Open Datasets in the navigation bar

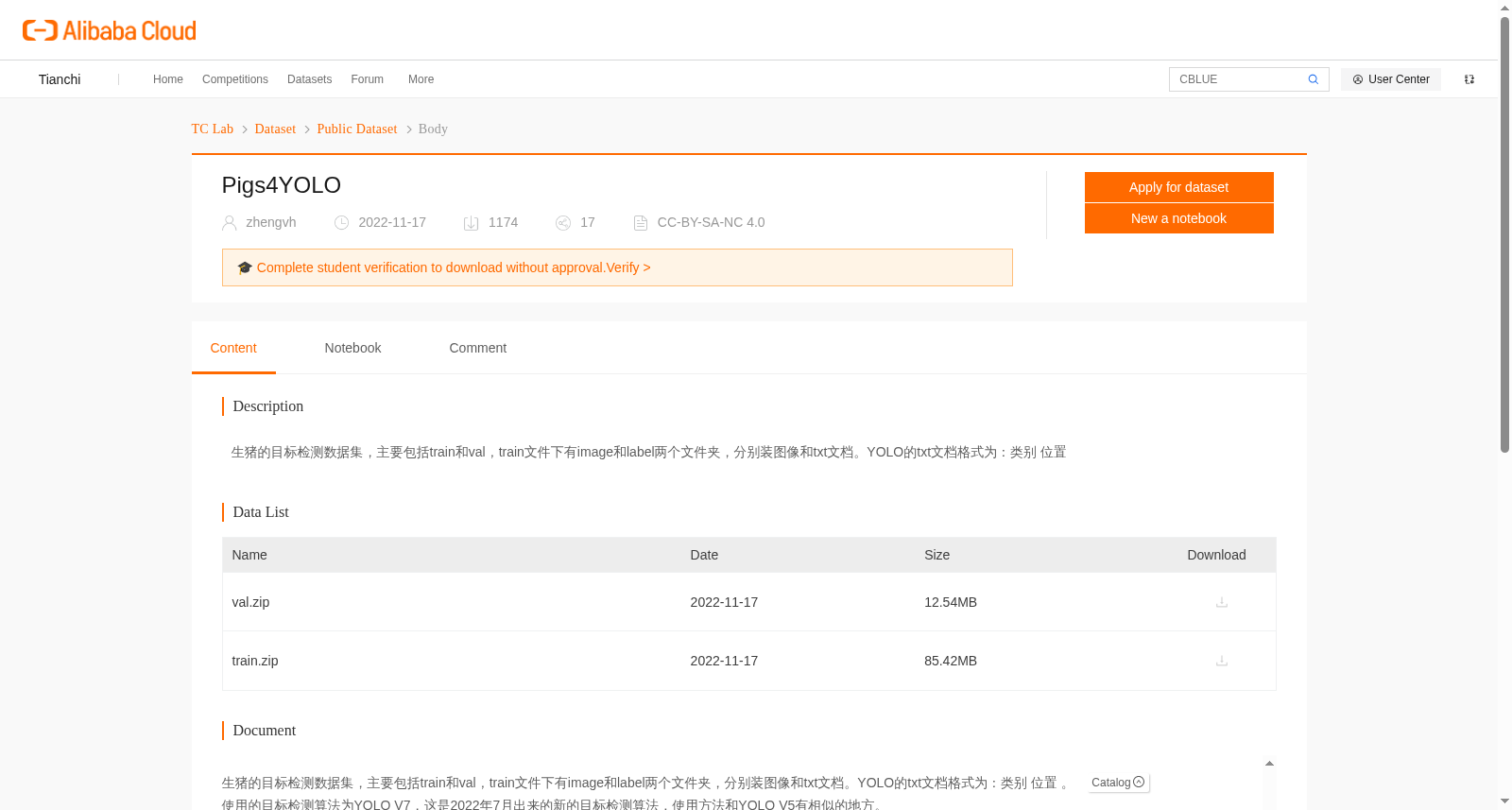pyautogui.click(x=310, y=79)
